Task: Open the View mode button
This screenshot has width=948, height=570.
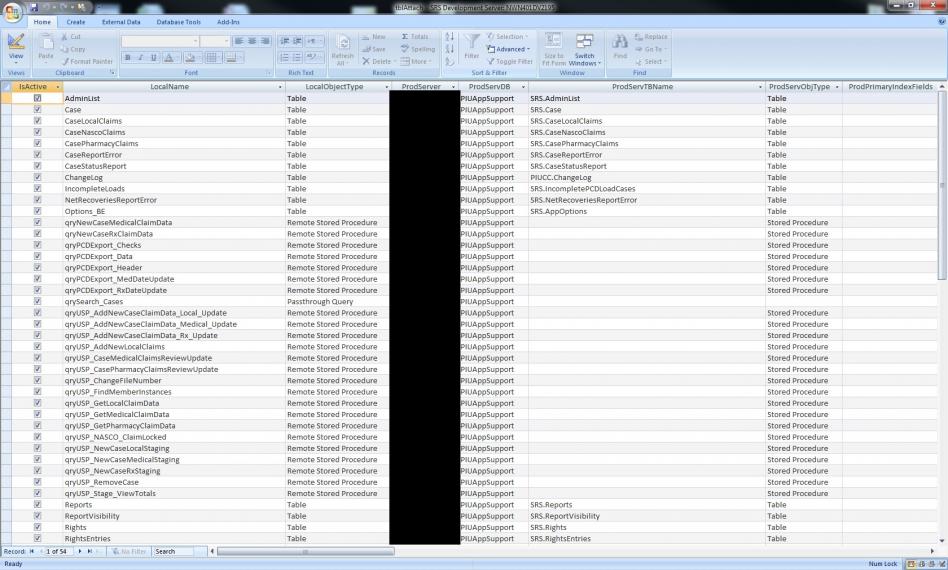Action: coord(16,48)
